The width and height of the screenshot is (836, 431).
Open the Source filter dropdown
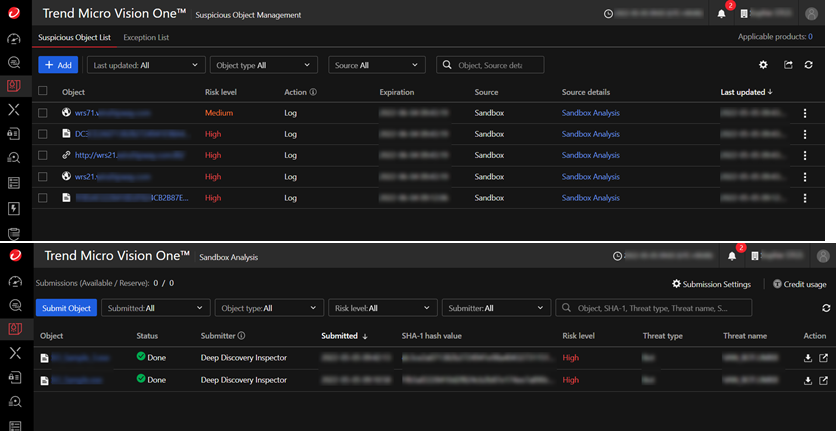point(376,65)
